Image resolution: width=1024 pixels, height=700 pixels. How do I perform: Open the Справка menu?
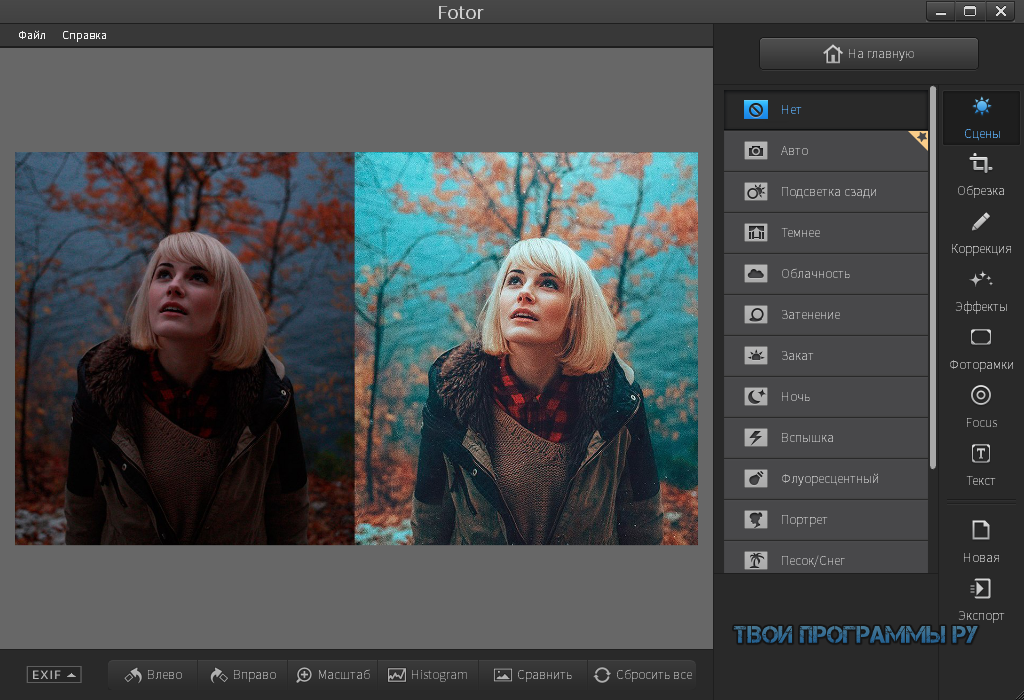(x=84, y=35)
